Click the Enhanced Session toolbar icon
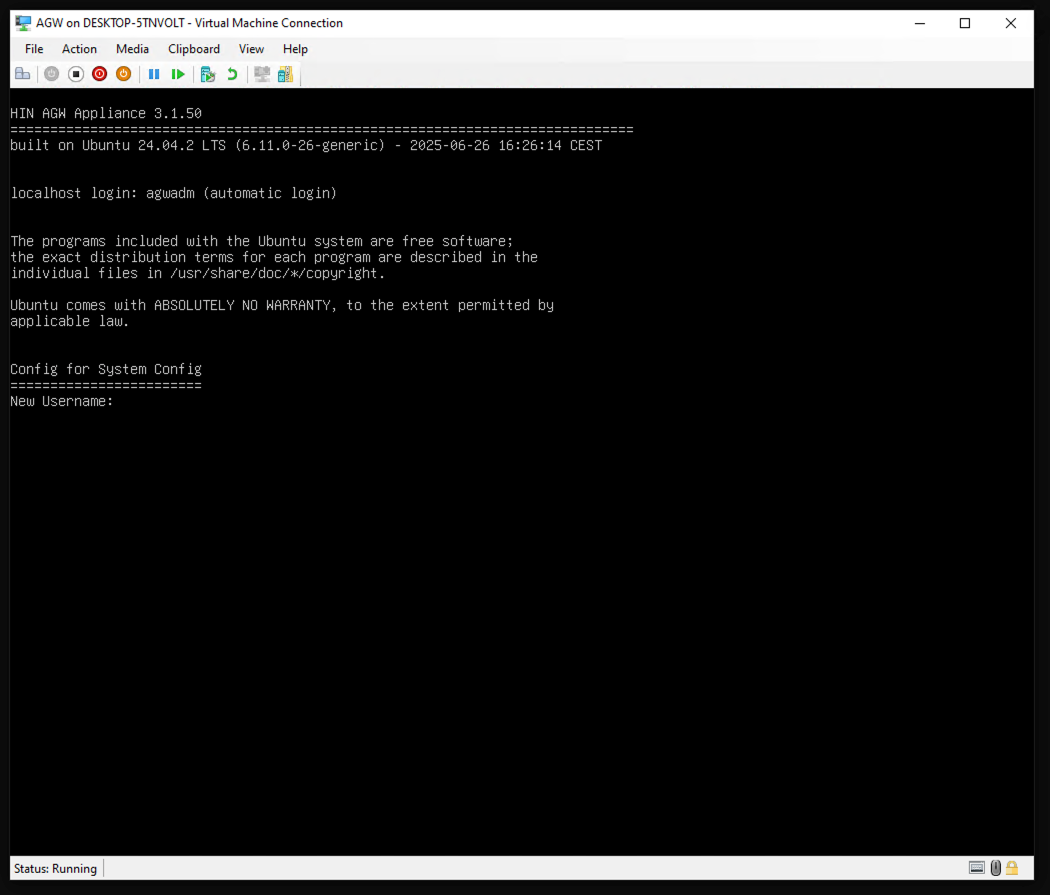 261,73
